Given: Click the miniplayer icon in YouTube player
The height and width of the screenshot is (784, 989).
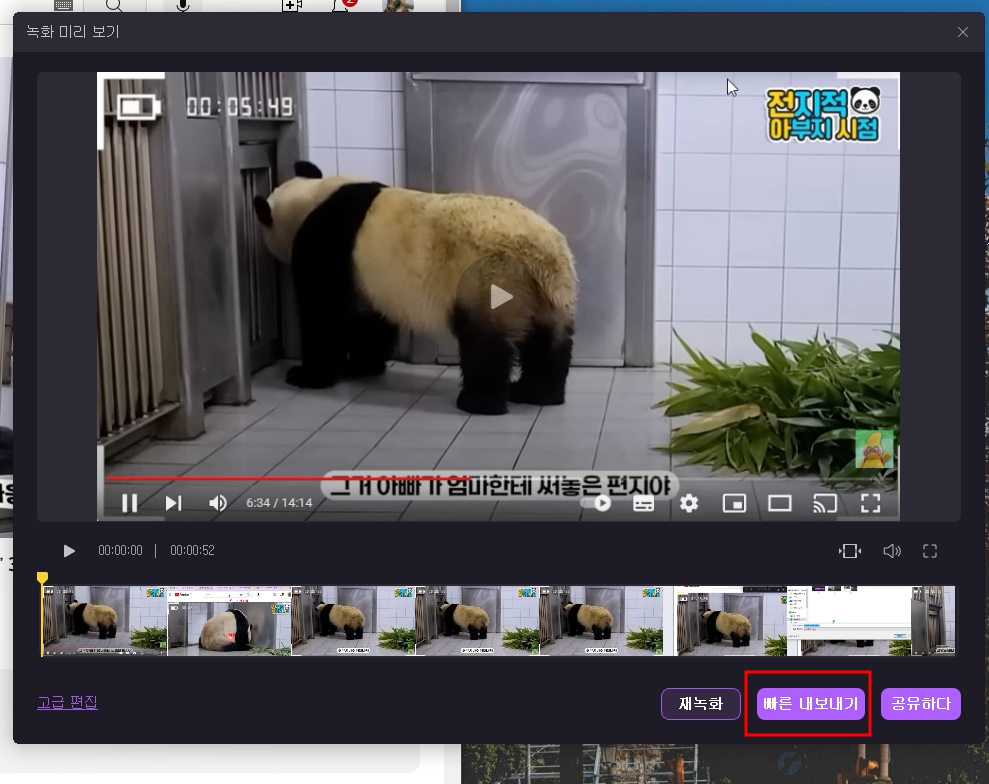Looking at the screenshot, I should [734, 503].
